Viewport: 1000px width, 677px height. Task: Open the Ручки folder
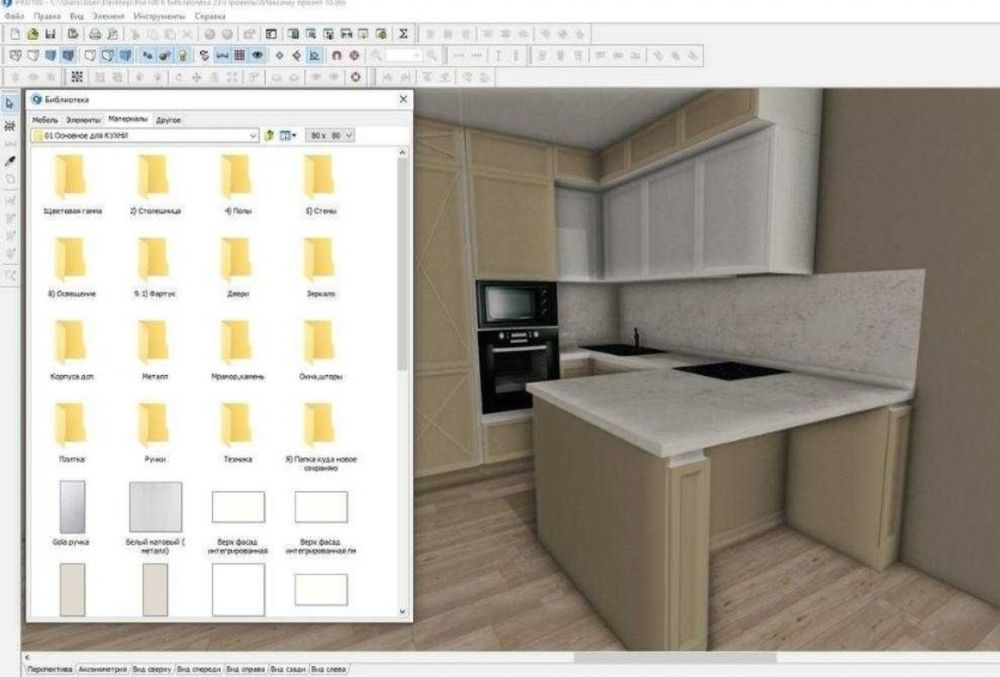pyautogui.click(x=155, y=432)
